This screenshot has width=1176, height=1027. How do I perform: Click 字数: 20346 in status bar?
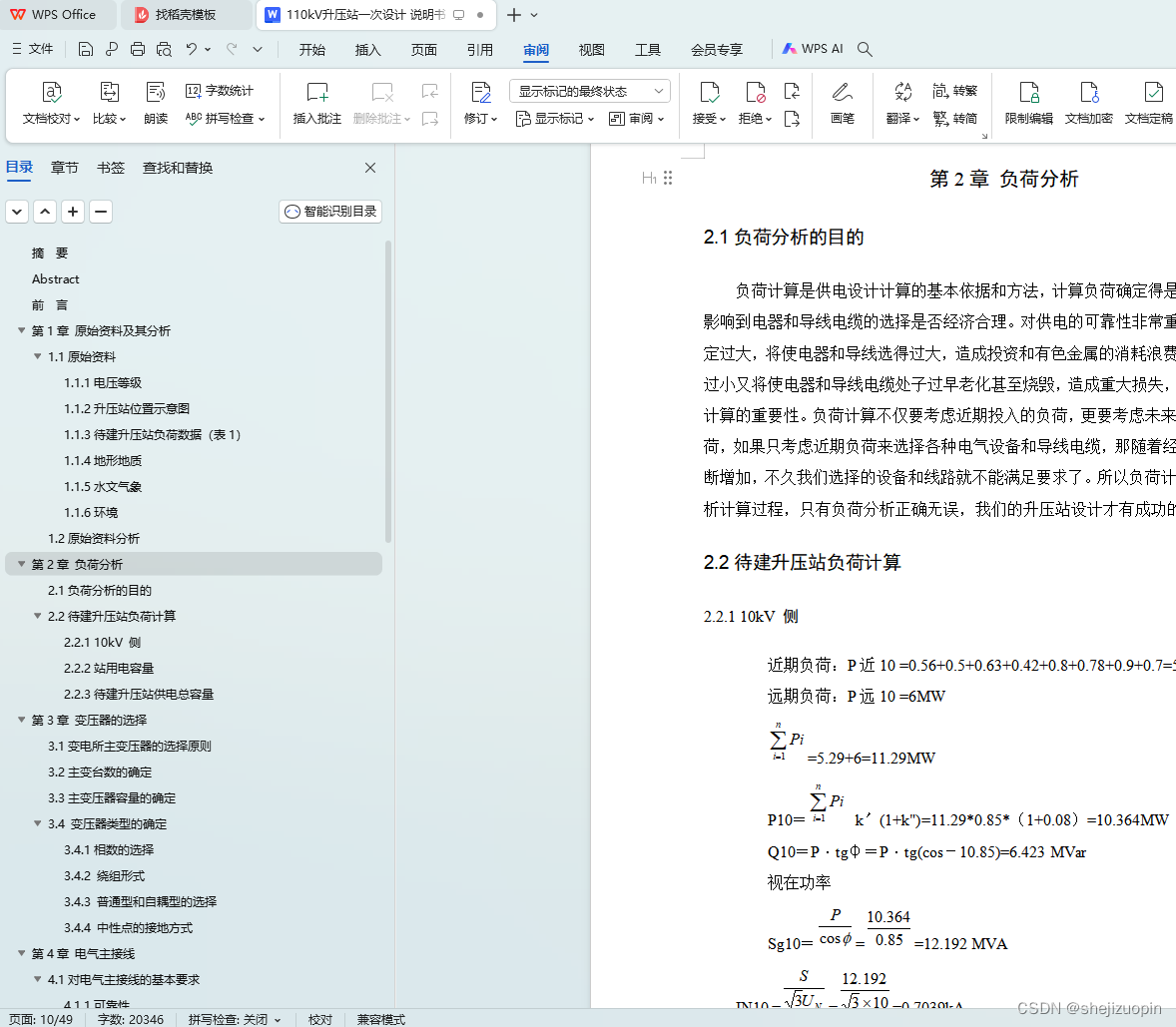tap(131, 1019)
